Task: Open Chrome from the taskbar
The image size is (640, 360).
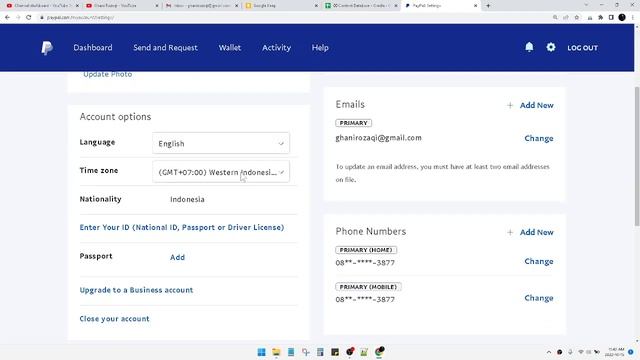Action: click(379, 352)
